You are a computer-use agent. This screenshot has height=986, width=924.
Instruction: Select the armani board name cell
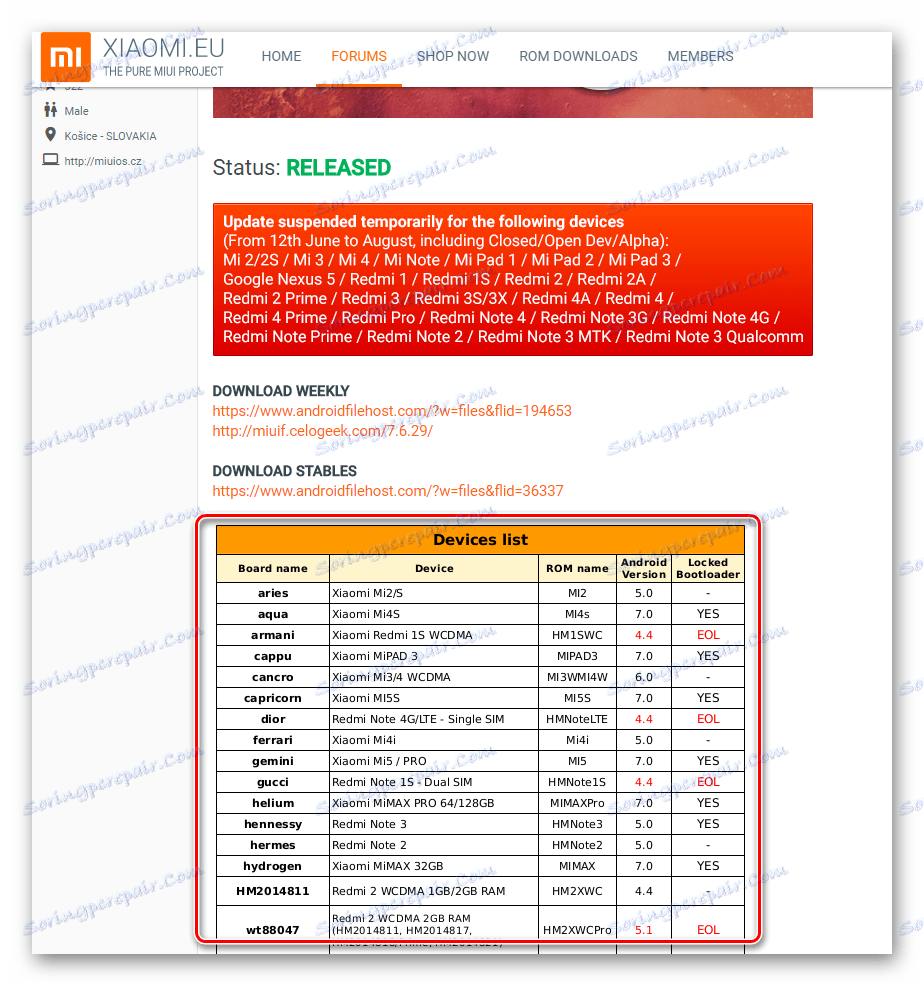point(272,635)
